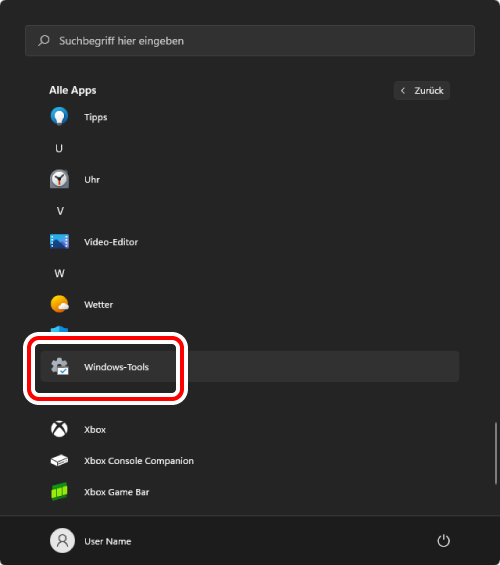
Task: Launch the Uhr clock app icon
Action: tap(59, 179)
